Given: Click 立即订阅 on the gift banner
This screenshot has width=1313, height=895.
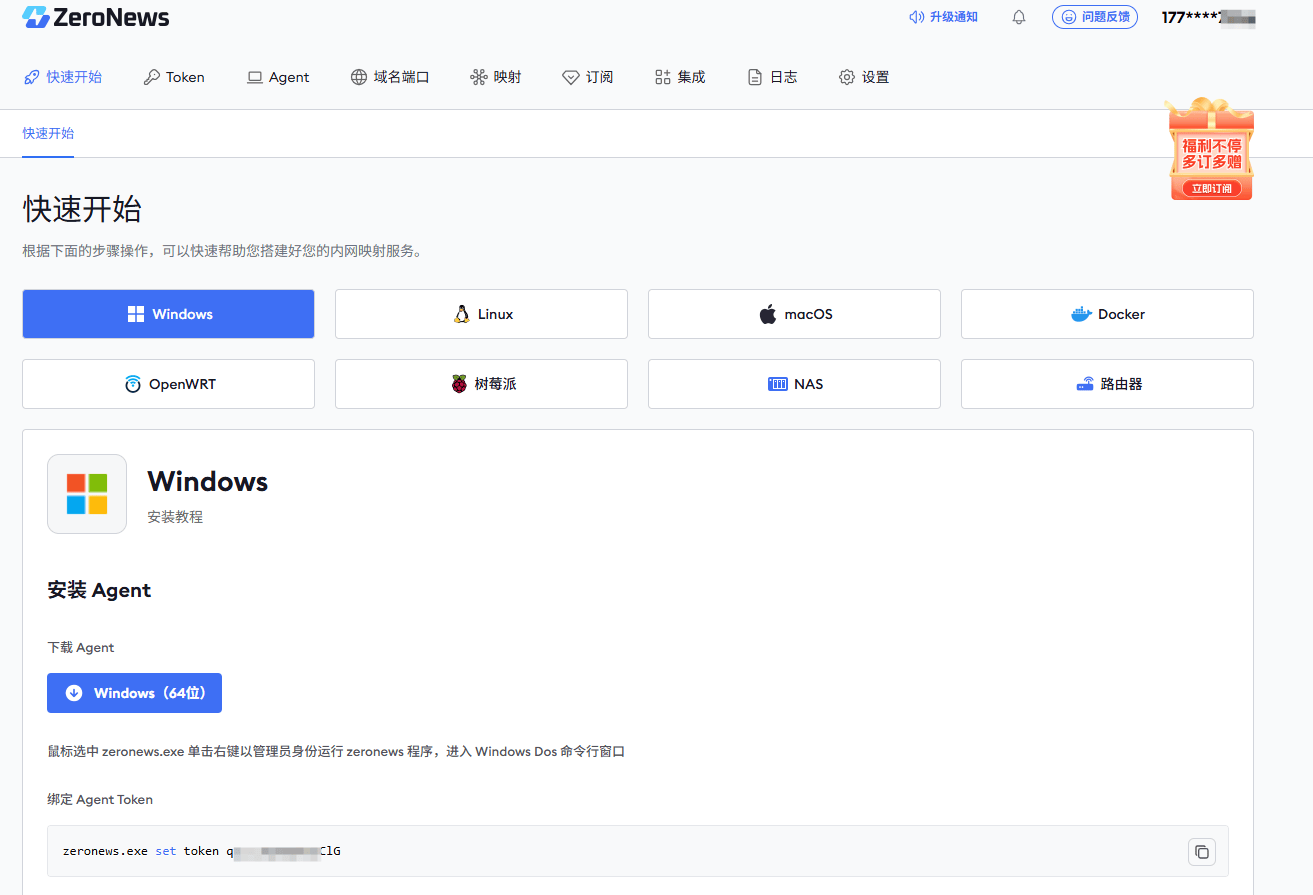Looking at the screenshot, I should [x=1212, y=188].
